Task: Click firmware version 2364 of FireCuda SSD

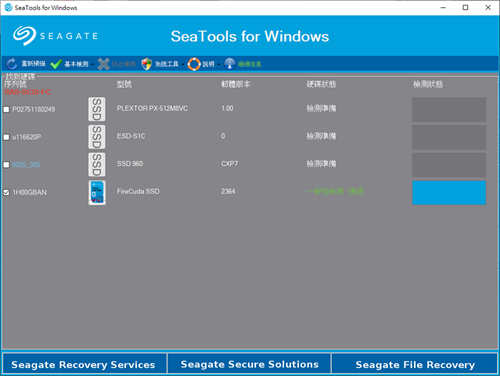Action: pyautogui.click(x=228, y=191)
